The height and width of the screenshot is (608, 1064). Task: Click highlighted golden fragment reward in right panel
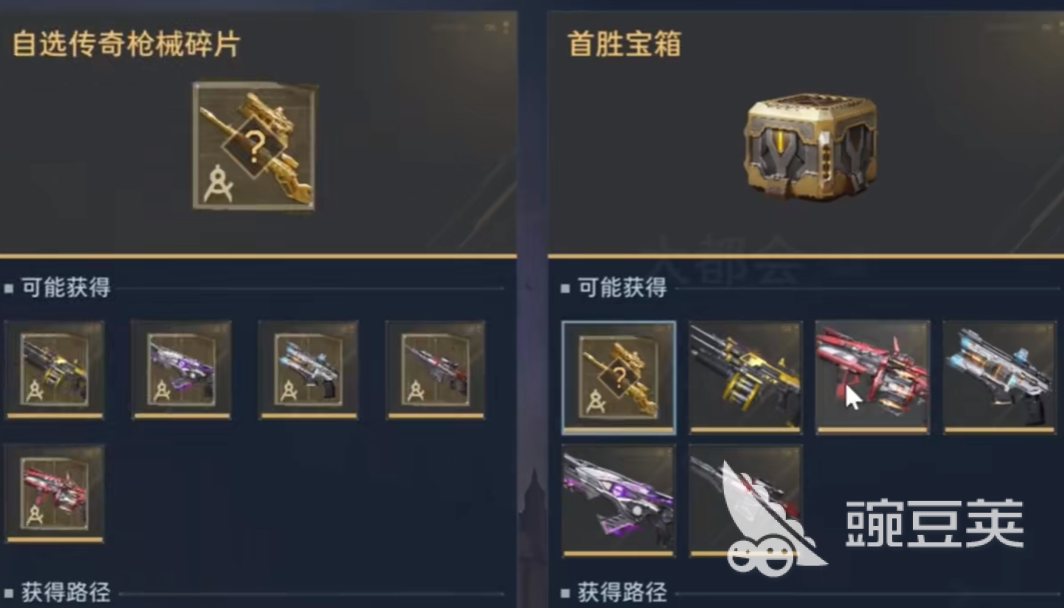pyautogui.click(x=619, y=377)
